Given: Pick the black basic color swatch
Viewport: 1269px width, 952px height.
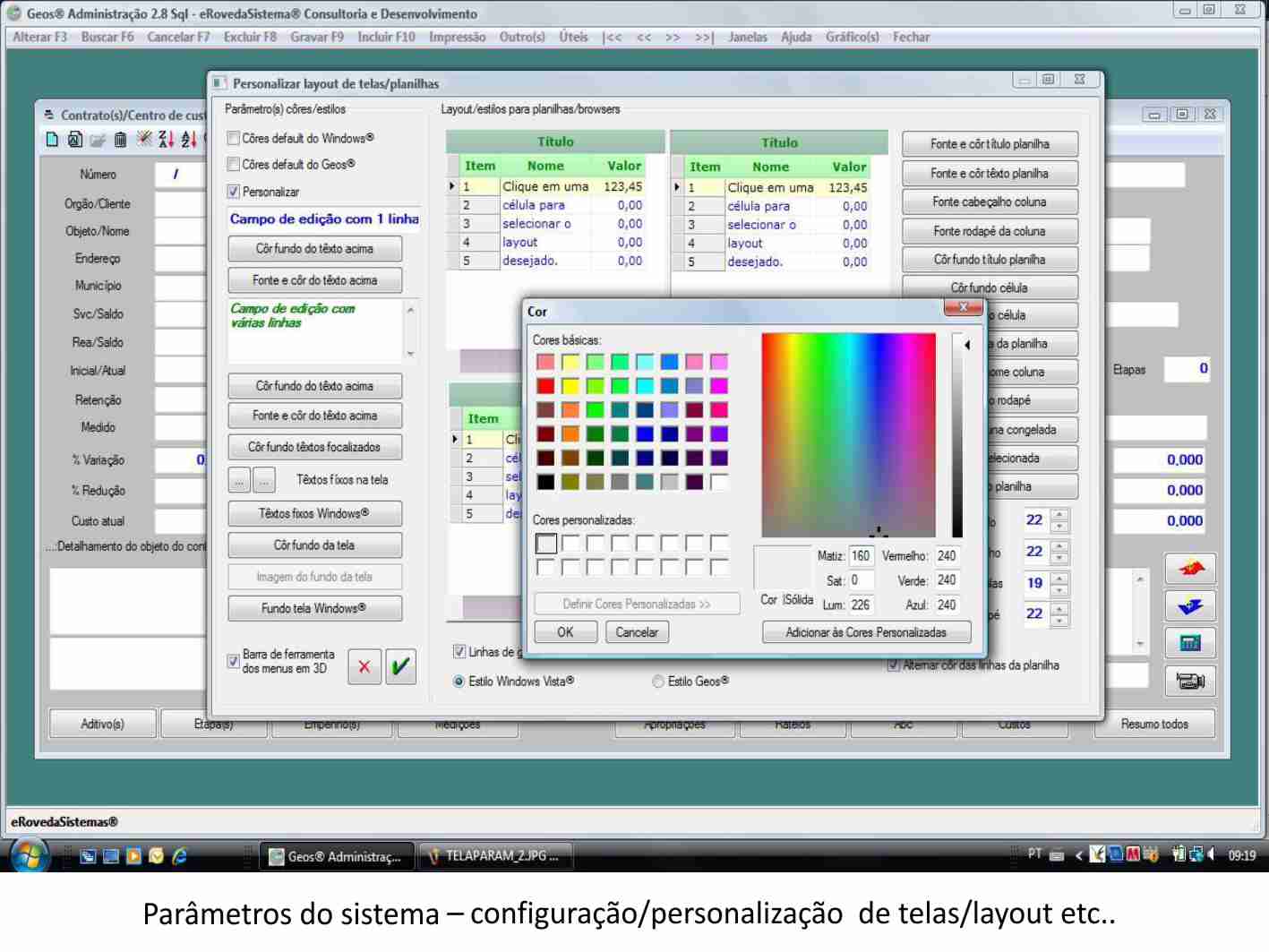Looking at the screenshot, I should pyautogui.click(x=545, y=482).
